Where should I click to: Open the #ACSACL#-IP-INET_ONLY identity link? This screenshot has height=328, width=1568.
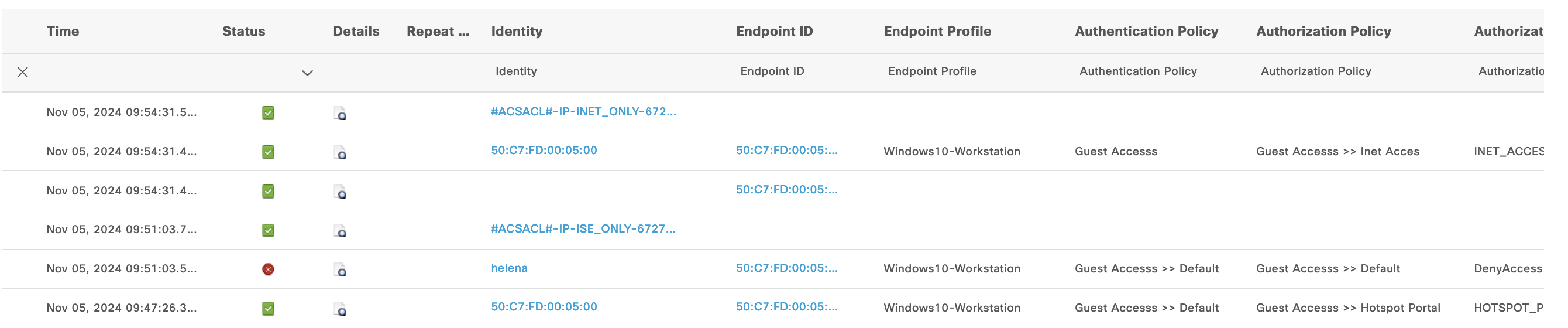coord(583,111)
